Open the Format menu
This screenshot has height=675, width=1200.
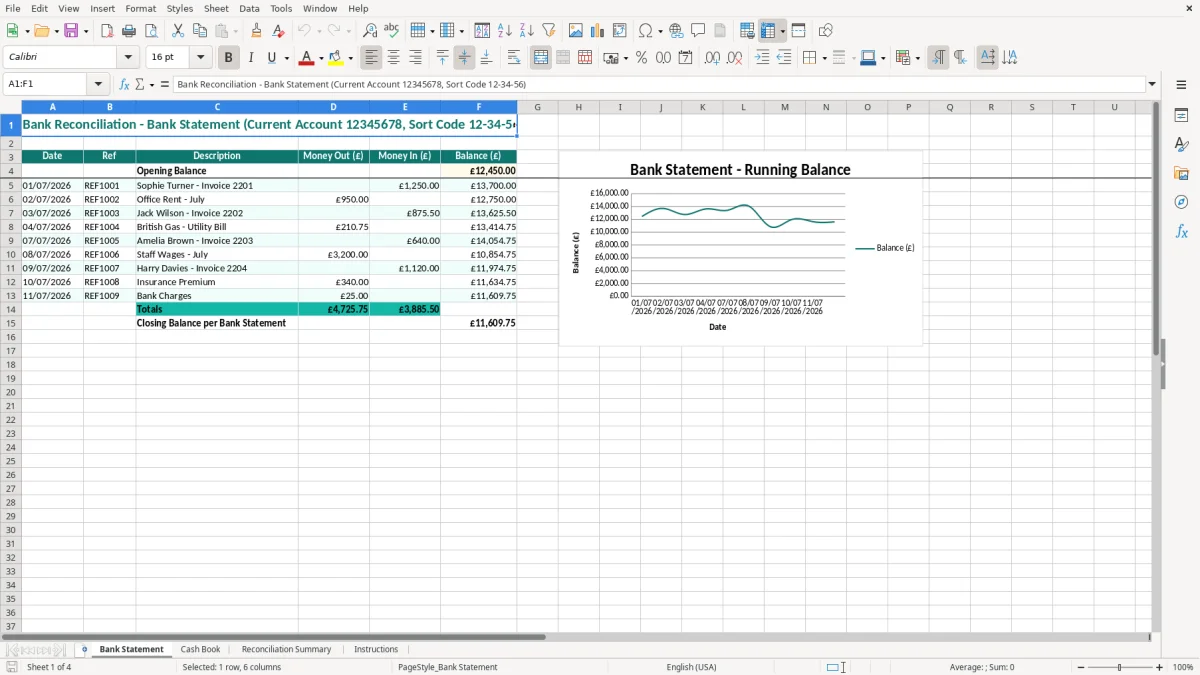click(140, 8)
